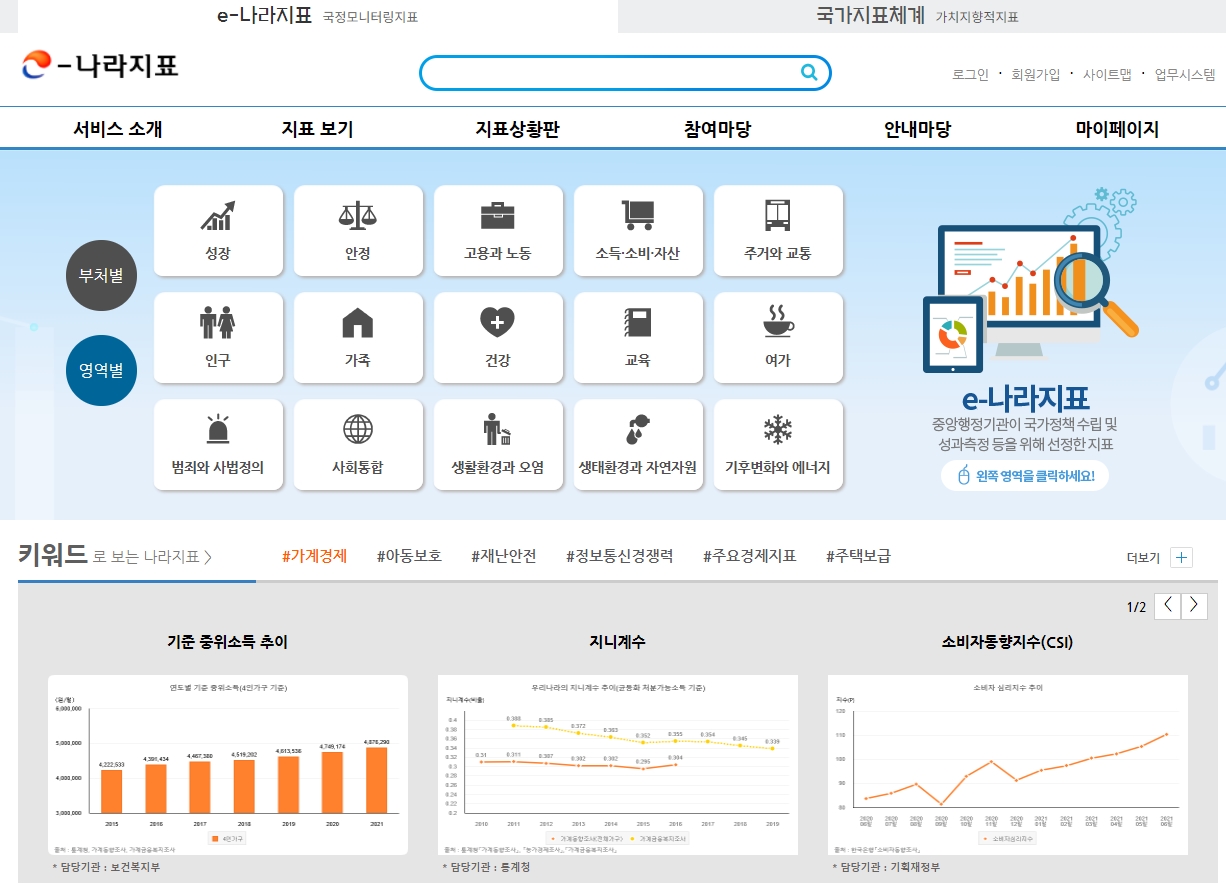Select the #가계경제 keyword tab
1226x896 pixels.
click(315, 556)
